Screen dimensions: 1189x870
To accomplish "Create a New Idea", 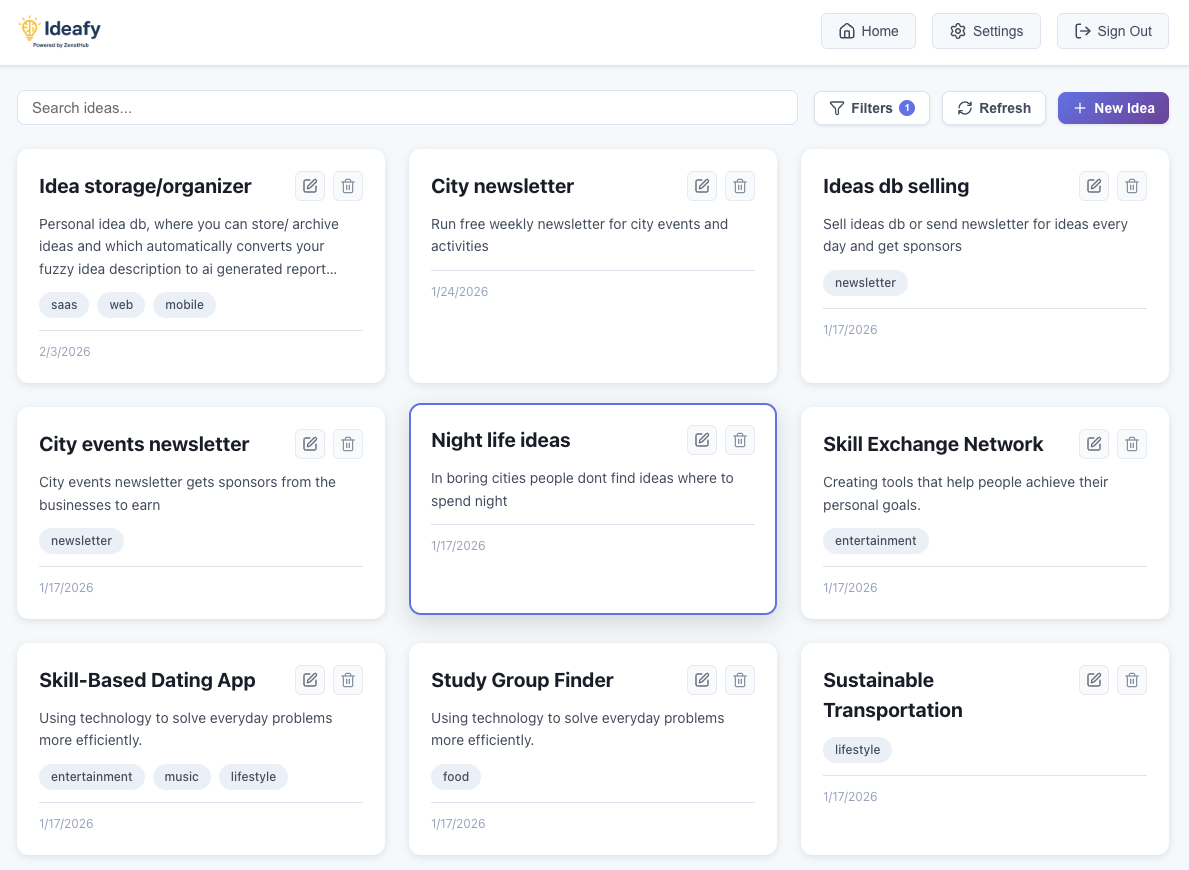I will pos(1113,108).
